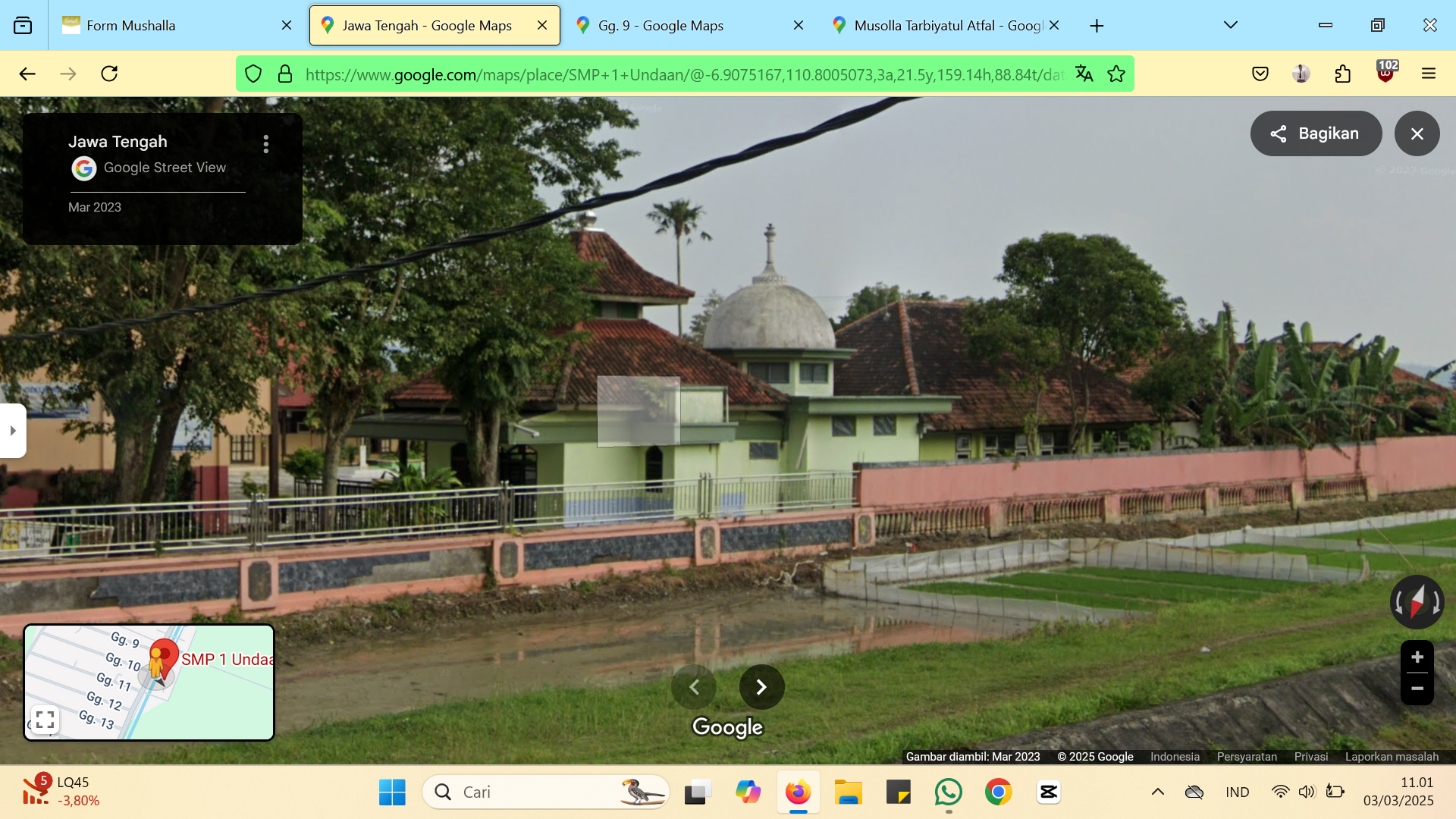Open clock showing 11.01 03/03/2025
The width and height of the screenshot is (1456, 819).
(1398, 791)
